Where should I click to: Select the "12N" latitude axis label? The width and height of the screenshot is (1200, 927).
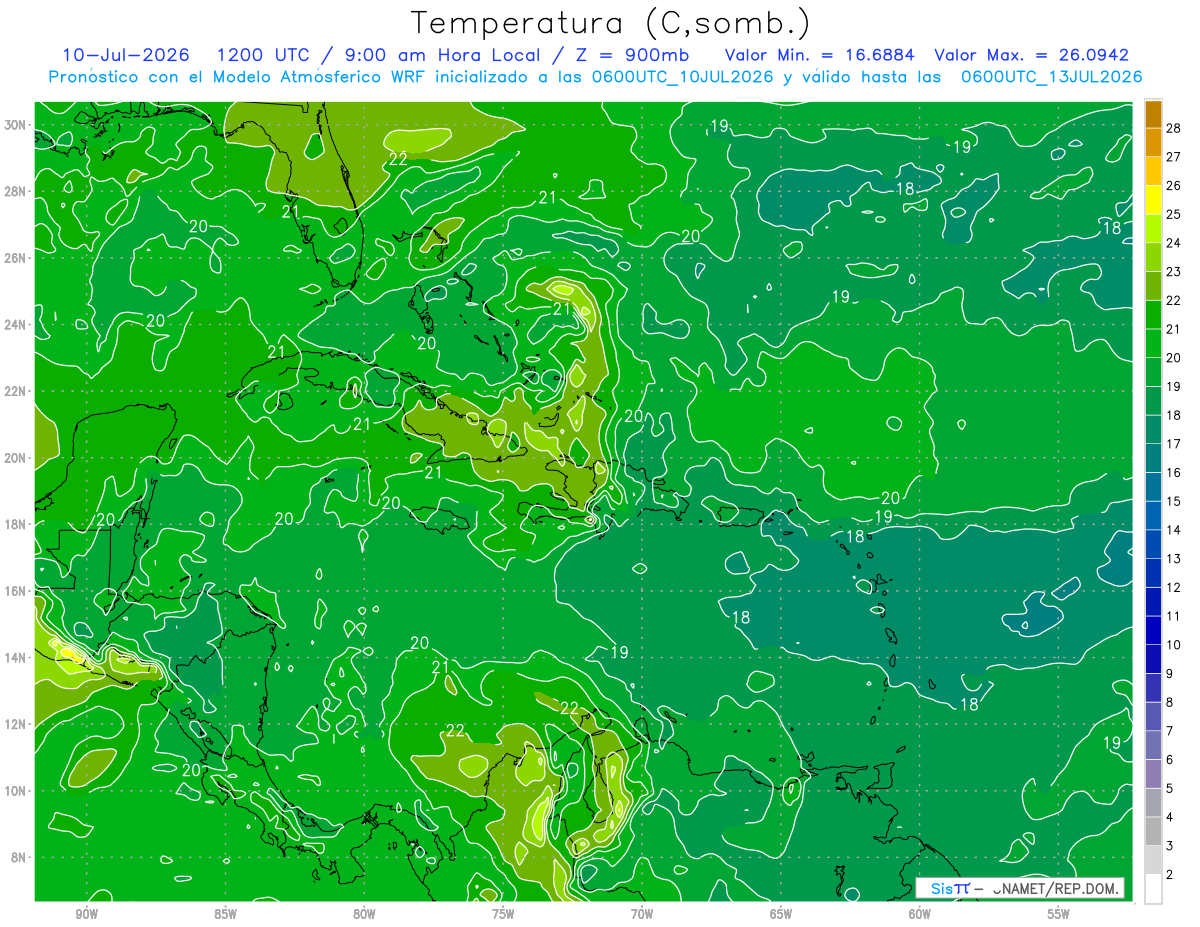coord(17,724)
